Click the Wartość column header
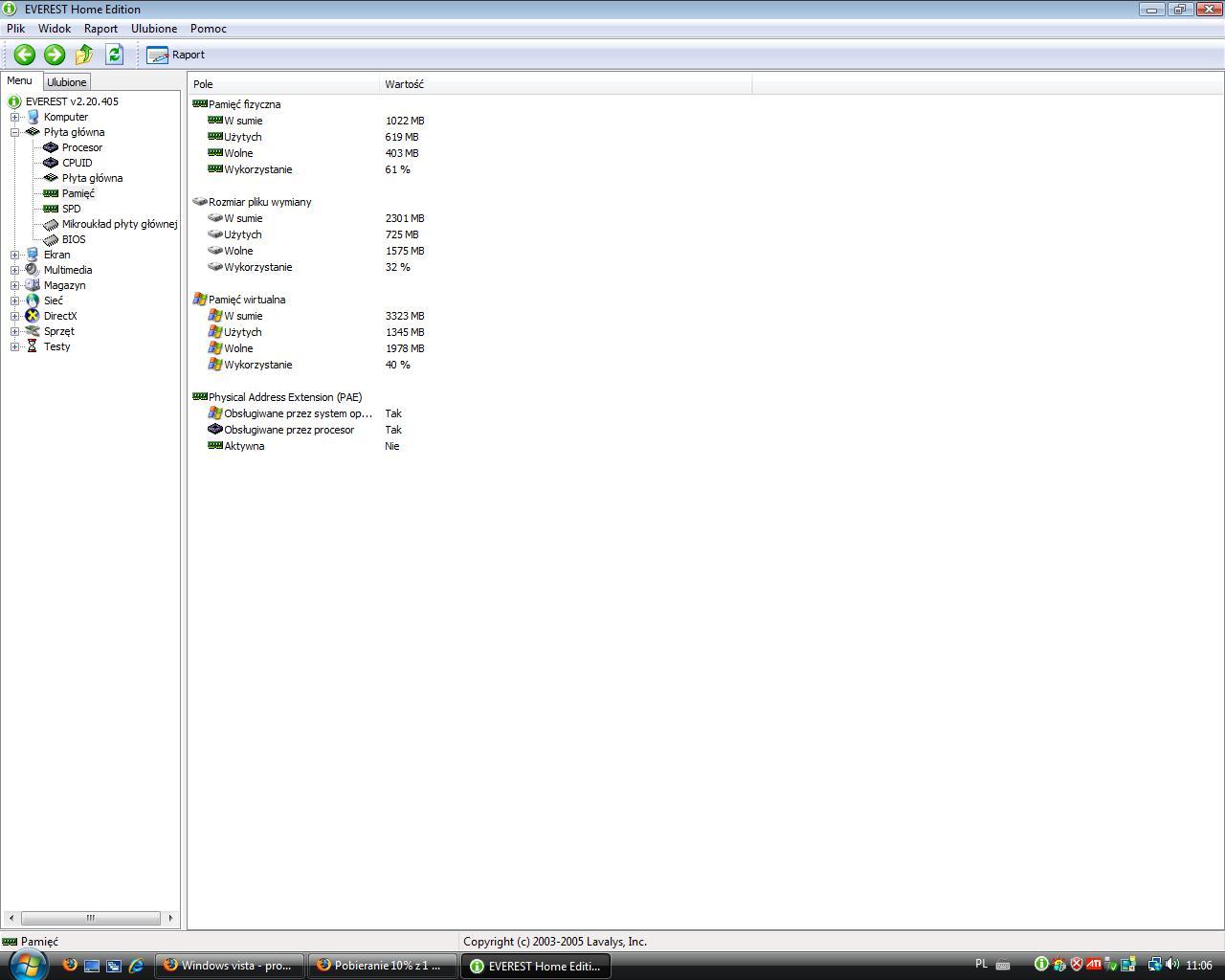This screenshot has height=980, width=1225. point(566,84)
